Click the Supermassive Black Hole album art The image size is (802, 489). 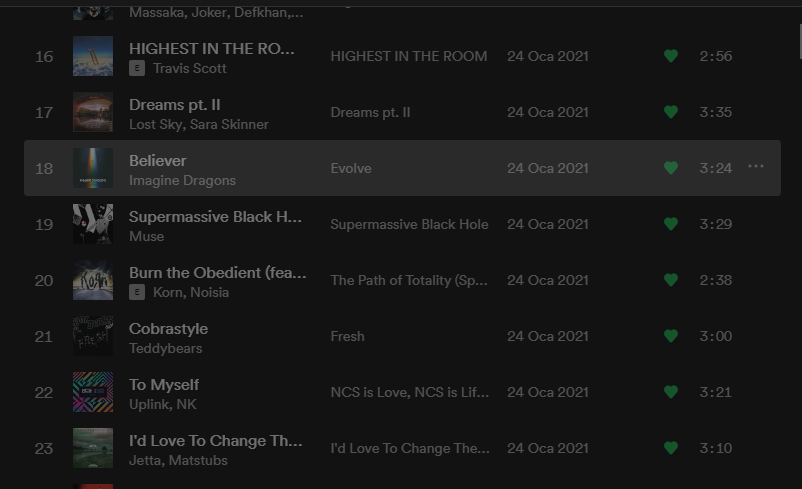point(93,224)
